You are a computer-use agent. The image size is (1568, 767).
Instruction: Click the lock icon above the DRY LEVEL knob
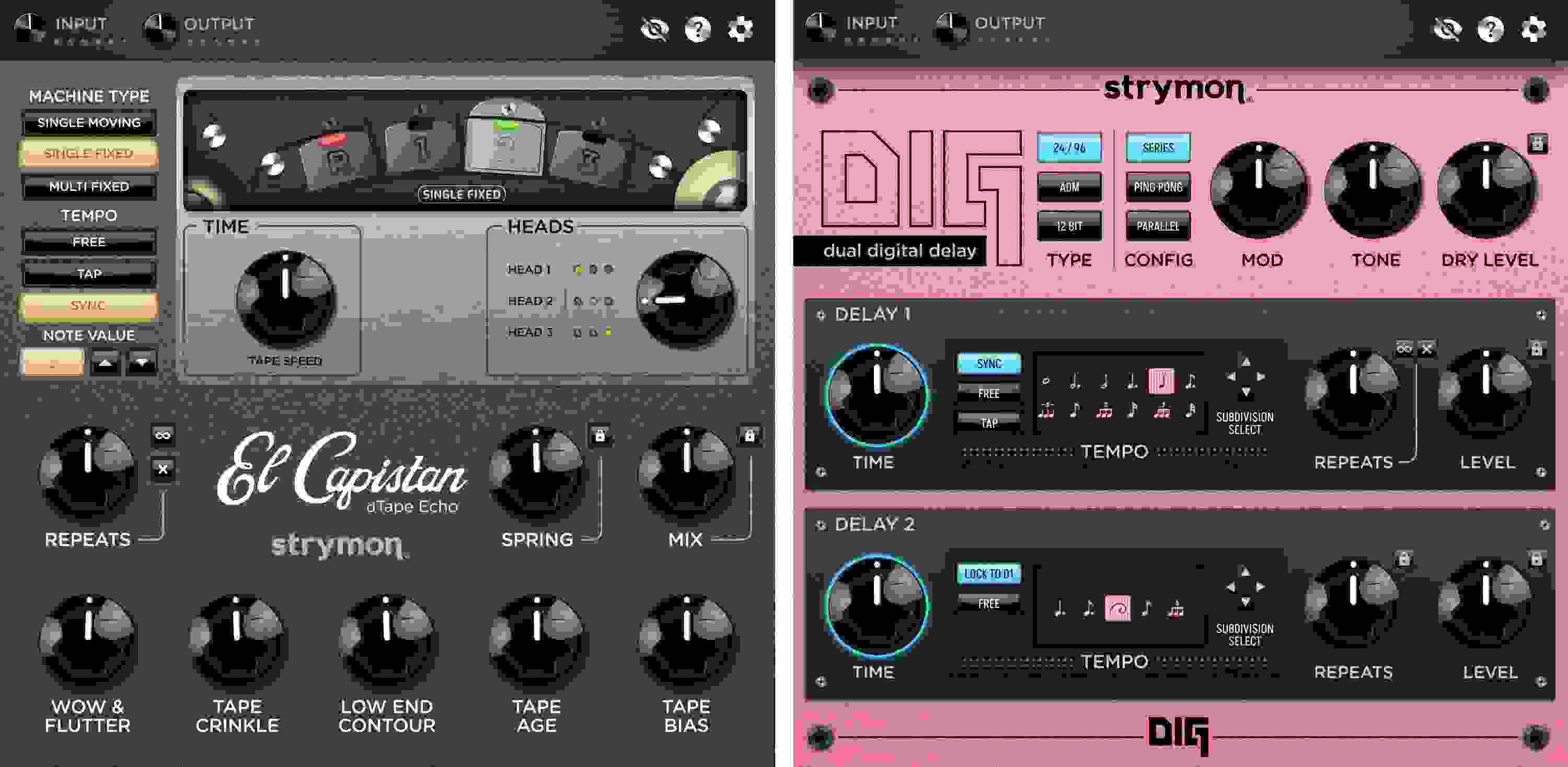pos(1539,141)
